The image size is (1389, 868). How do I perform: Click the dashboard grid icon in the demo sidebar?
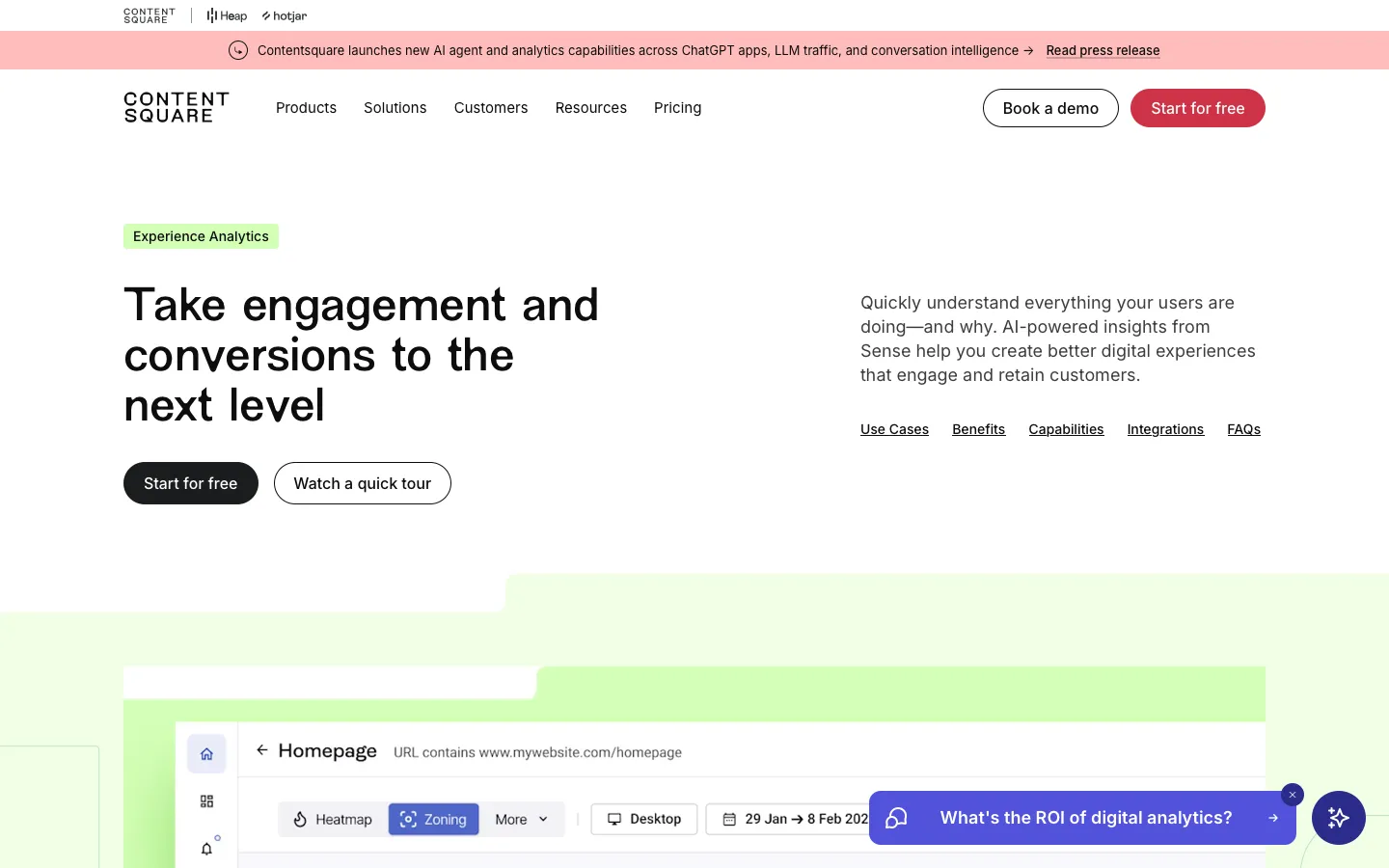tap(206, 801)
